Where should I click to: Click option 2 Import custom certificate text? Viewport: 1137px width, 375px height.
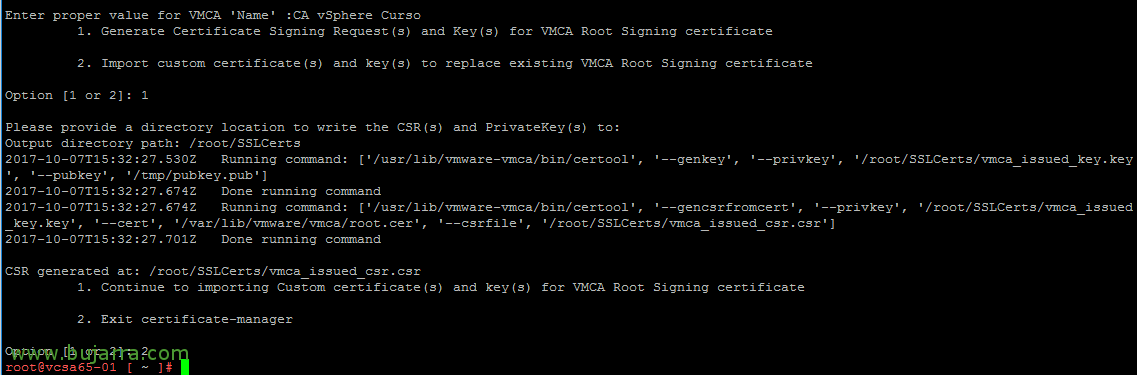click(x=445, y=64)
